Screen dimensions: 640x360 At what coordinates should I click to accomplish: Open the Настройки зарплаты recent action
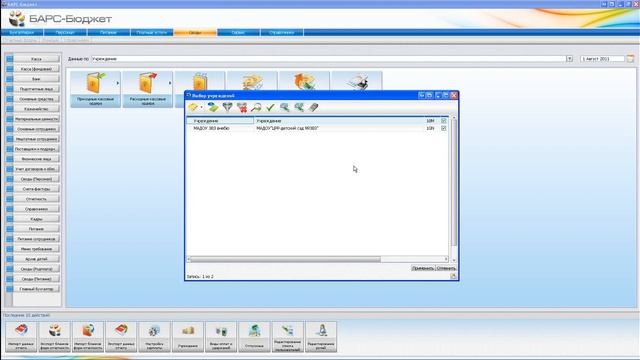click(154, 337)
